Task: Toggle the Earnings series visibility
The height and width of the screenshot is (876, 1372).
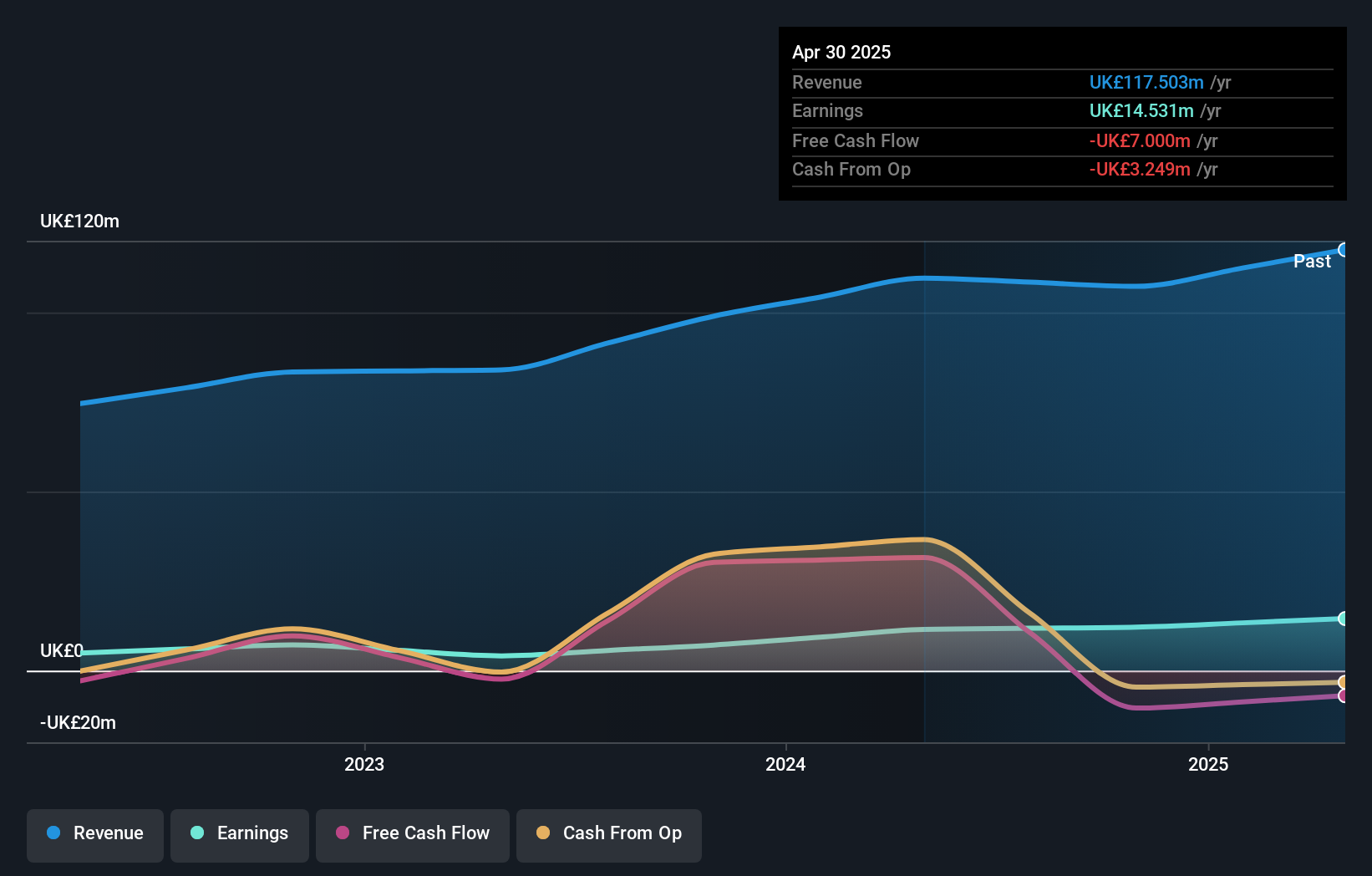Action: (239, 833)
